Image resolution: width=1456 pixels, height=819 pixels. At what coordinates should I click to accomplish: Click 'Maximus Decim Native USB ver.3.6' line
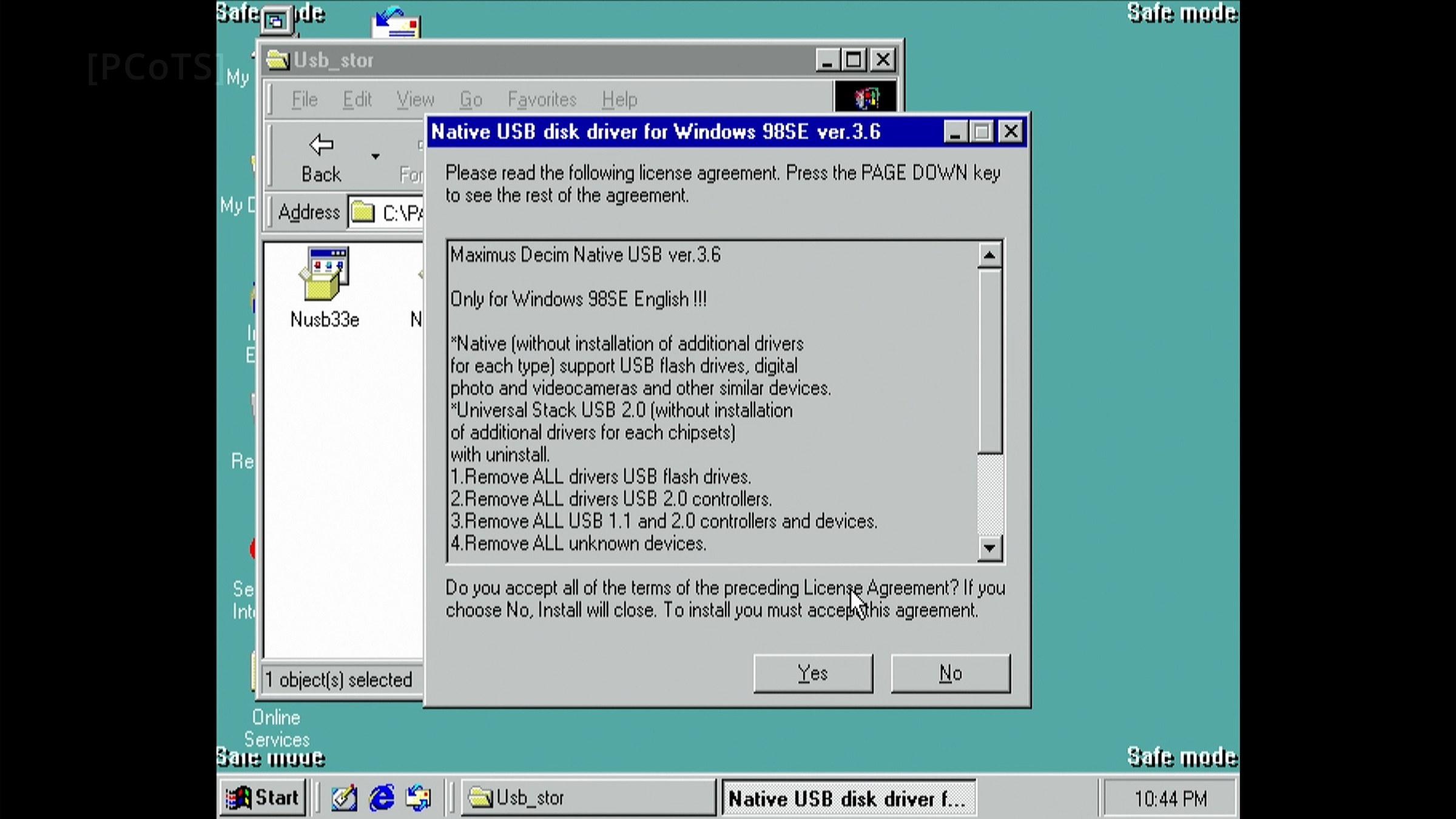click(585, 255)
